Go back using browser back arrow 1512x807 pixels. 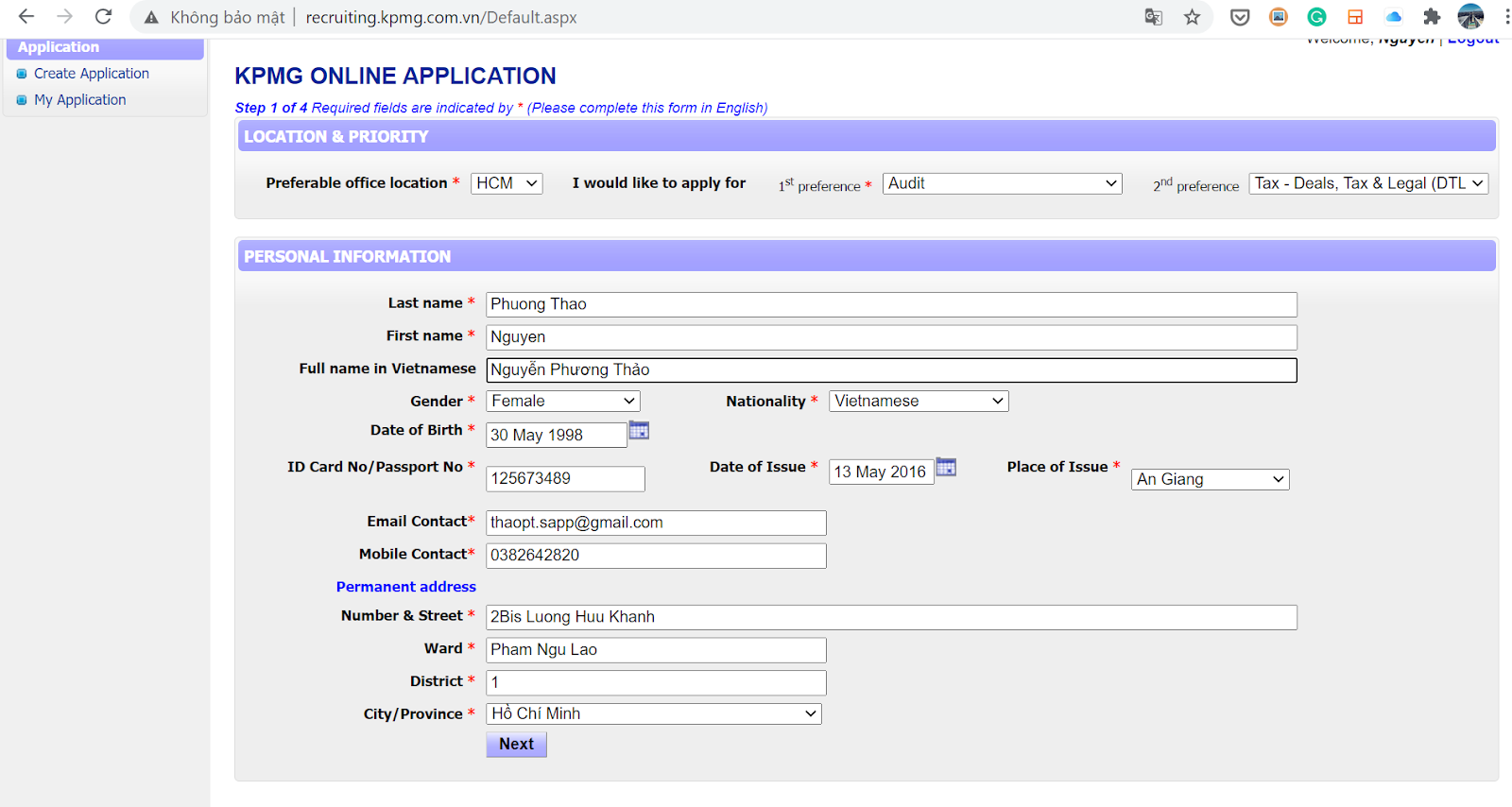(x=26, y=17)
